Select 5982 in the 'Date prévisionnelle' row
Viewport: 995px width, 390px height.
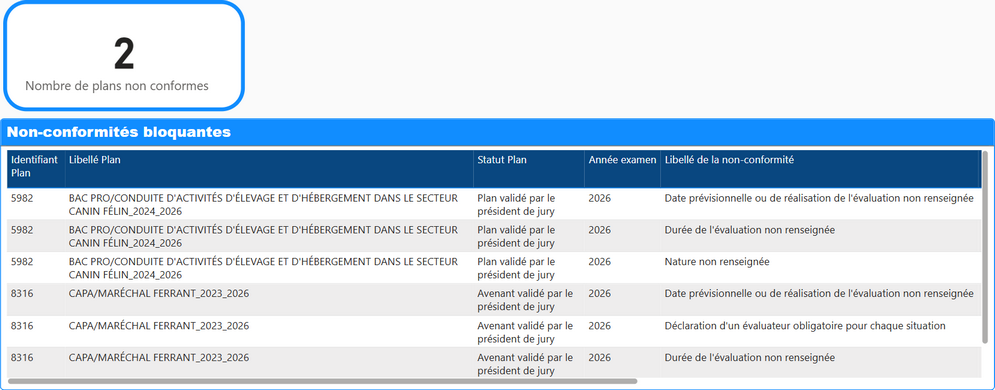[22, 198]
